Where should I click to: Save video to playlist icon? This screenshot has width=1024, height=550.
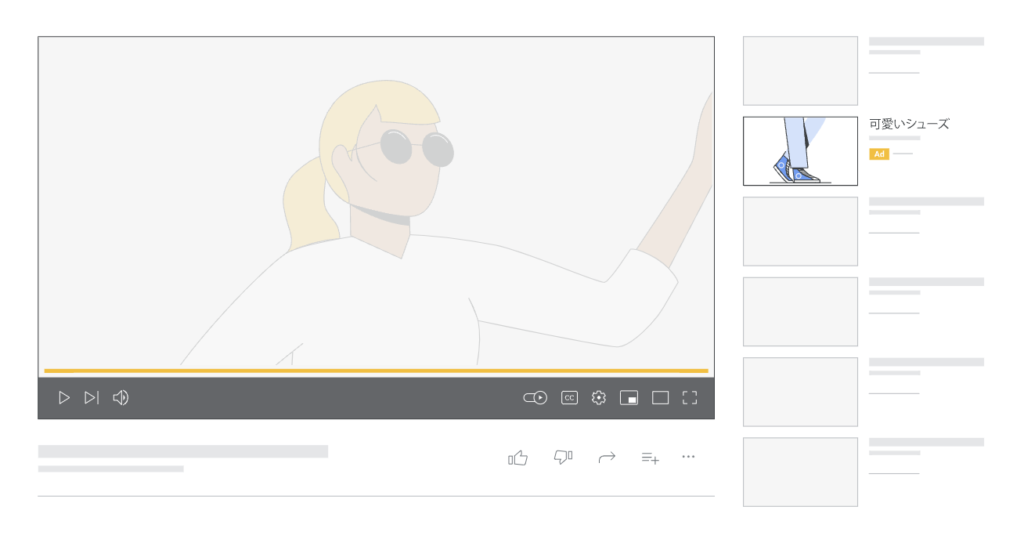pos(650,458)
